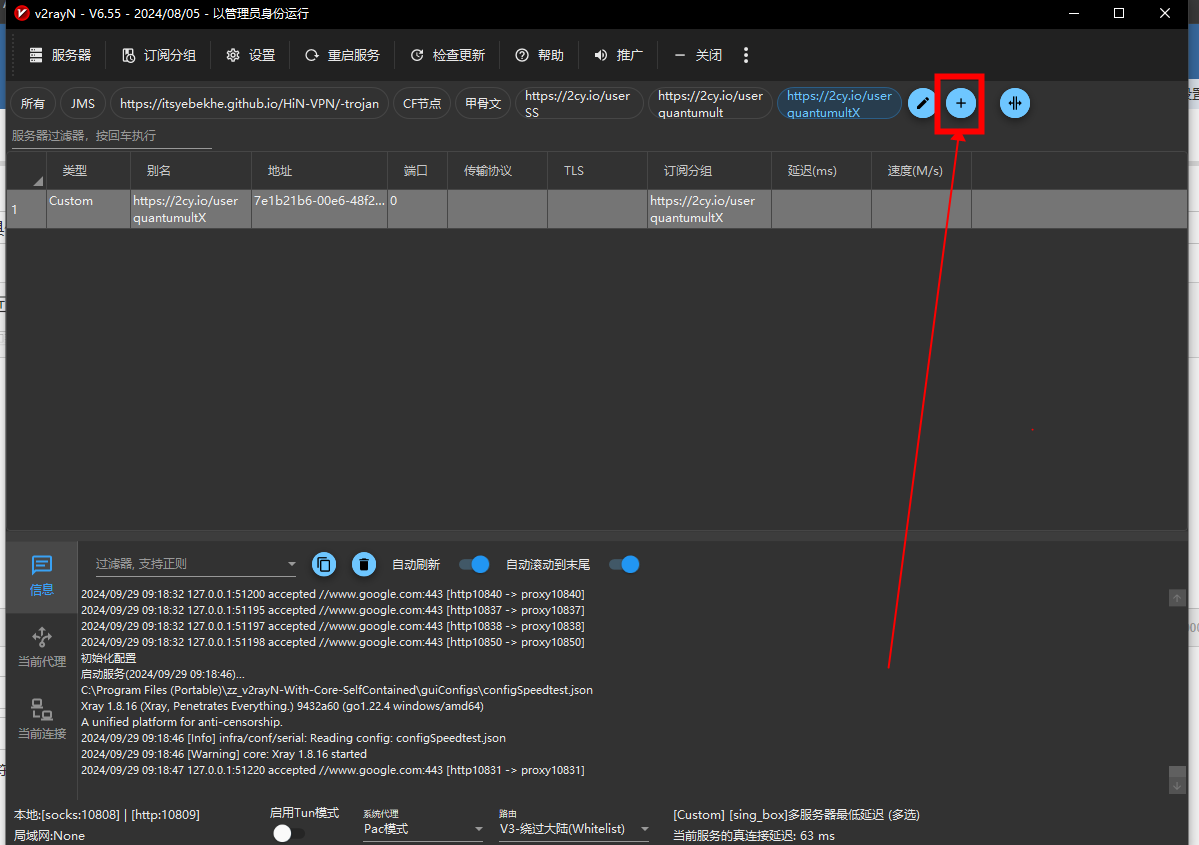Screen dimensions: 1199x845
Task: Toggle the 自动刷新 switch
Action: (474, 564)
